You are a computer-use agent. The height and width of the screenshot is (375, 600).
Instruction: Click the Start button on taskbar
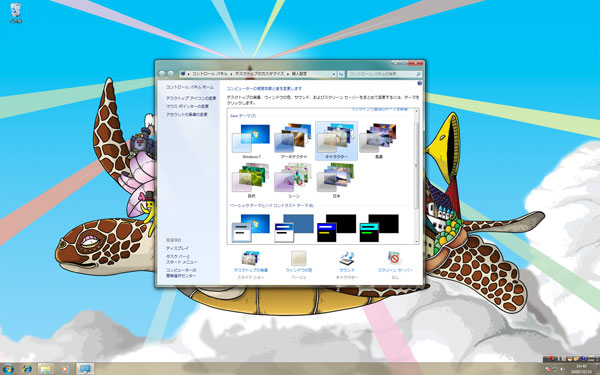coord(8,369)
